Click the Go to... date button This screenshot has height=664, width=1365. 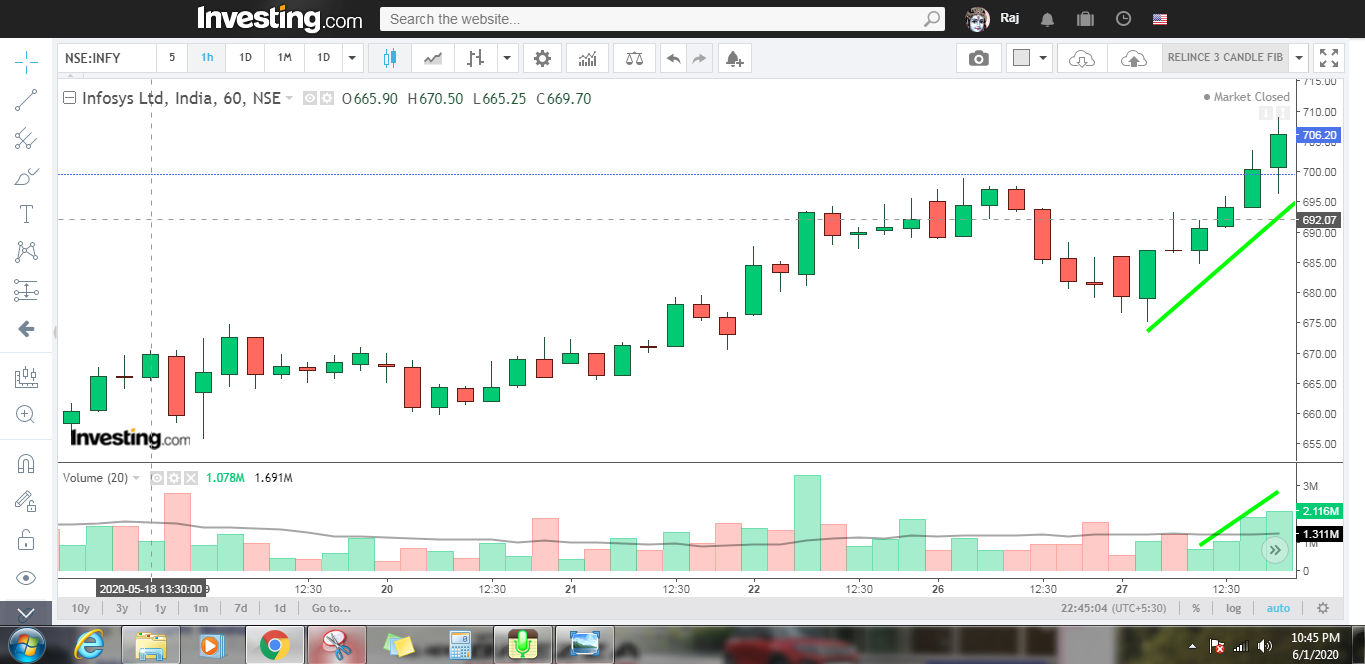pos(331,608)
